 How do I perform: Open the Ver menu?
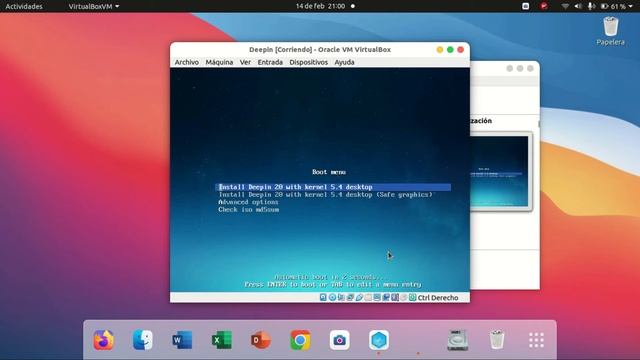click(245, 62)
